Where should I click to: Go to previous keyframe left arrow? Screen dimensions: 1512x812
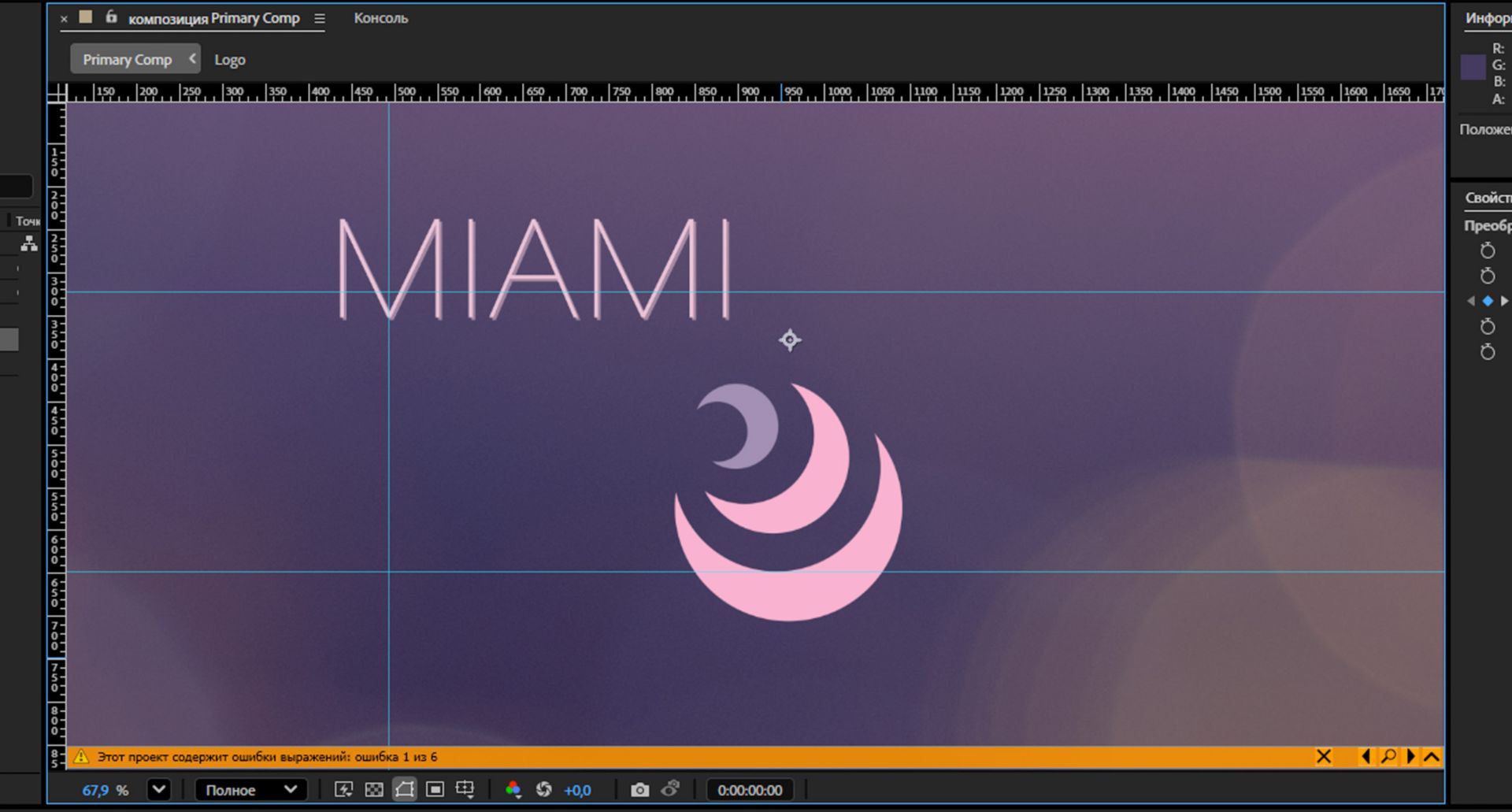(1470, 301)
